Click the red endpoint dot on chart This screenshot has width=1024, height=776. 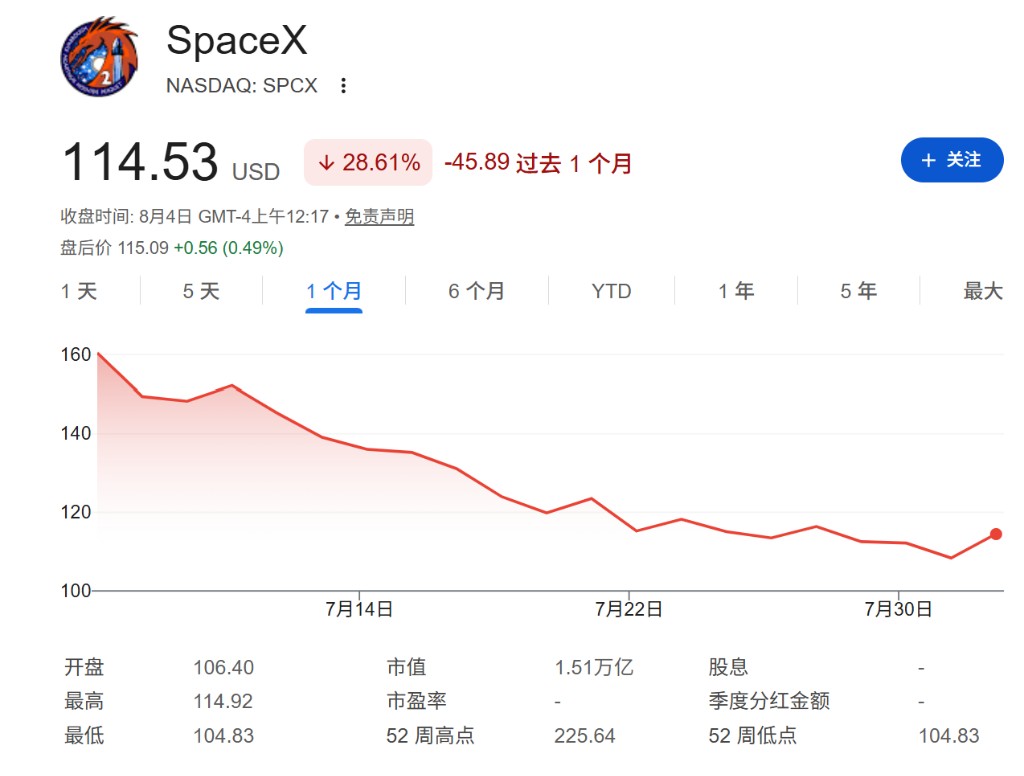996,534
